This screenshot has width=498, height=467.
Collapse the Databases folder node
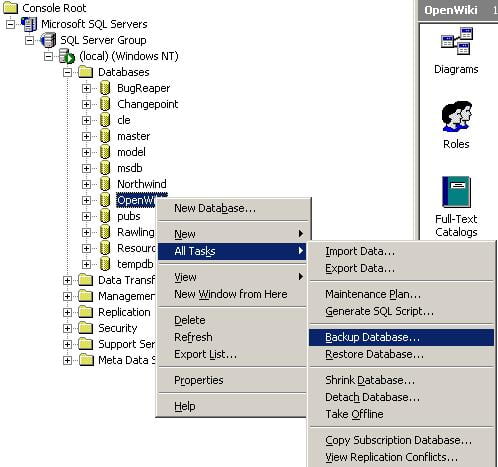tap(67, 72)
